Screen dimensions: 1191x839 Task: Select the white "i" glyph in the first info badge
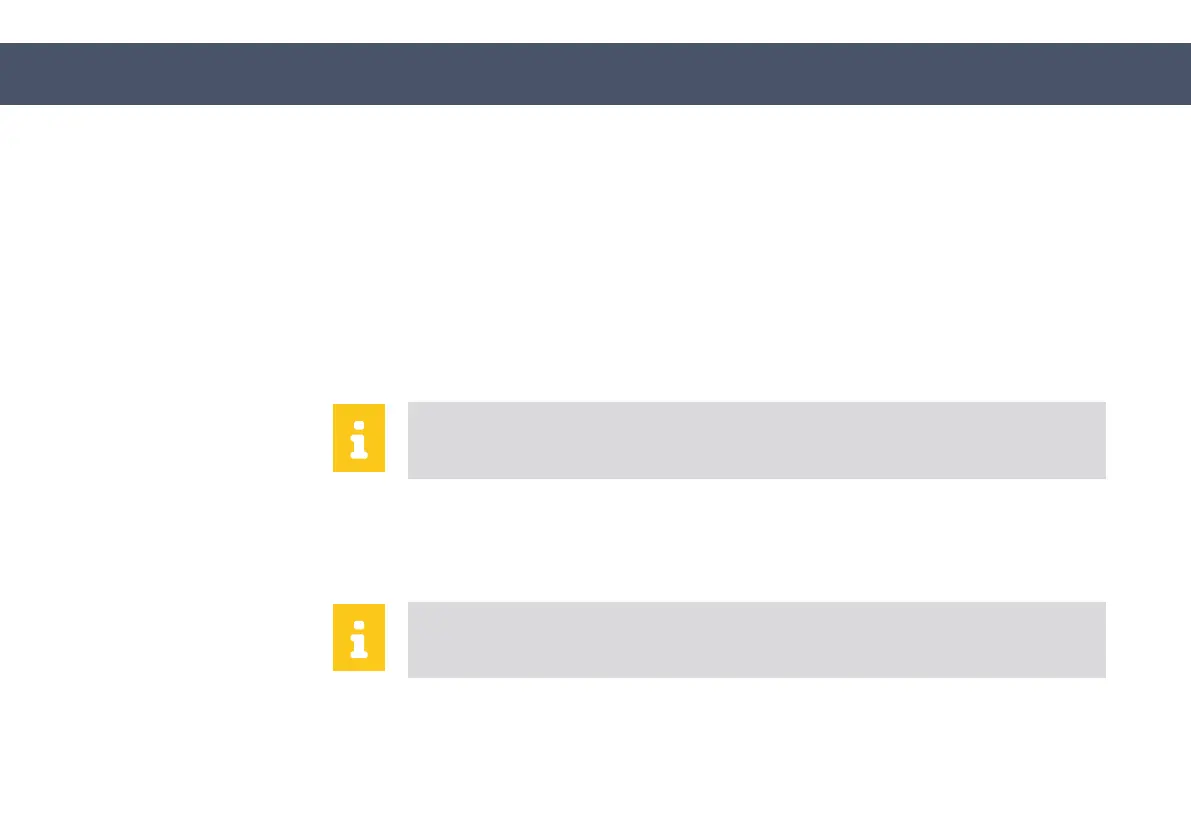point(358,440)
